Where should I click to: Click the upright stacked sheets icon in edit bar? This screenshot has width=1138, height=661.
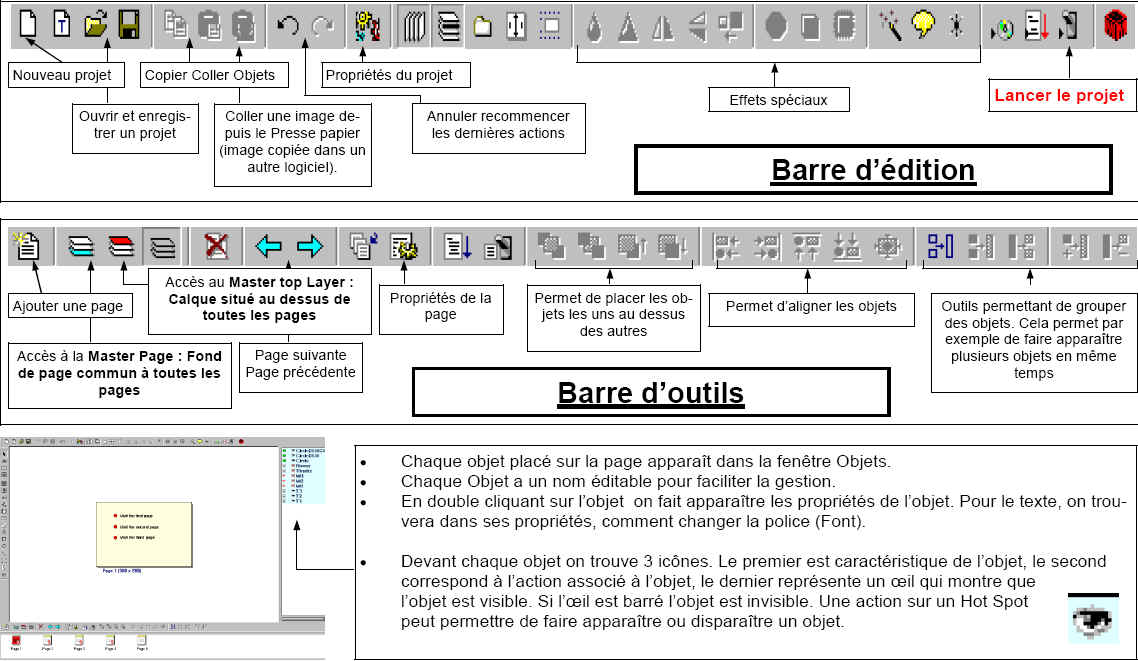(414, 26)
